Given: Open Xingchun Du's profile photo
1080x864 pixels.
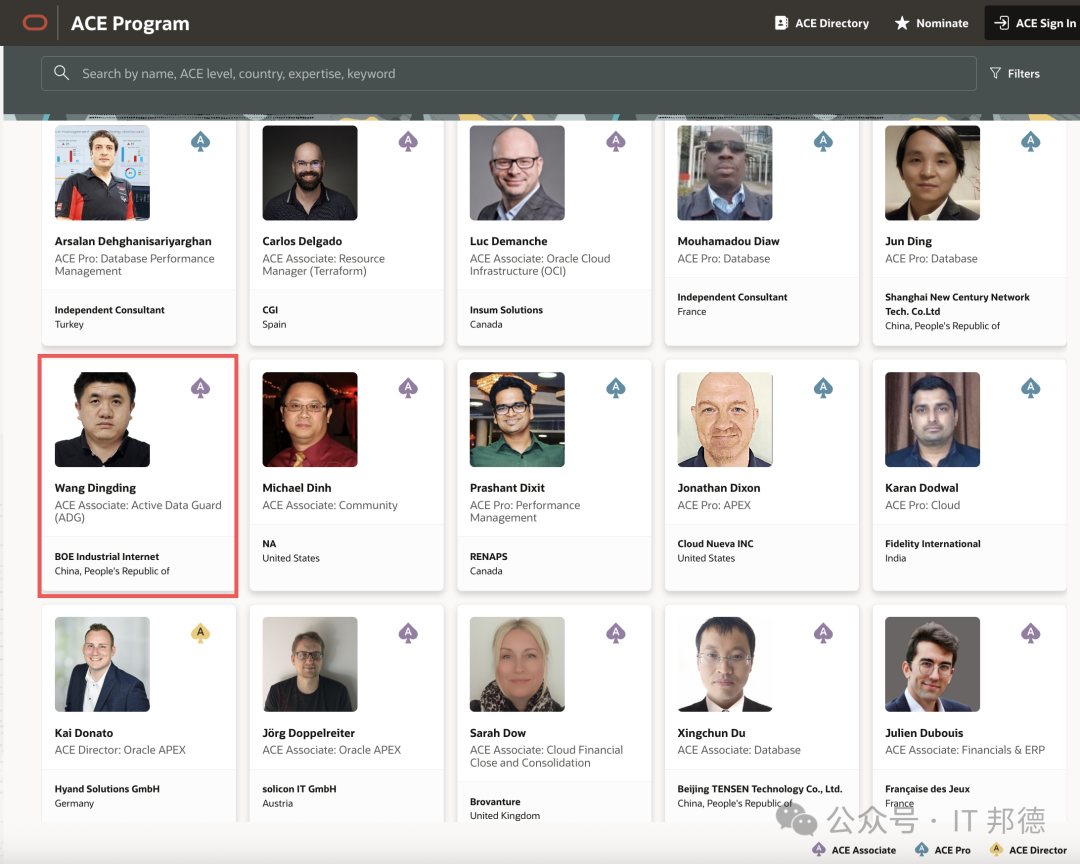Looking at the screenshot, I should tap(725, 664).
